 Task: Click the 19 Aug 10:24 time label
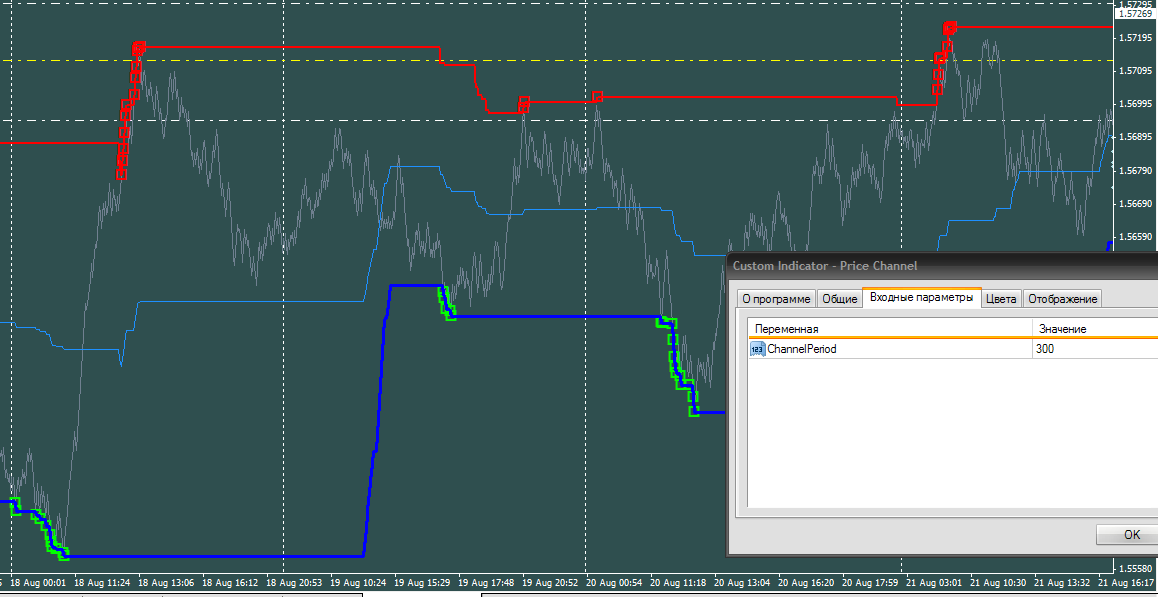coord(358,582)
